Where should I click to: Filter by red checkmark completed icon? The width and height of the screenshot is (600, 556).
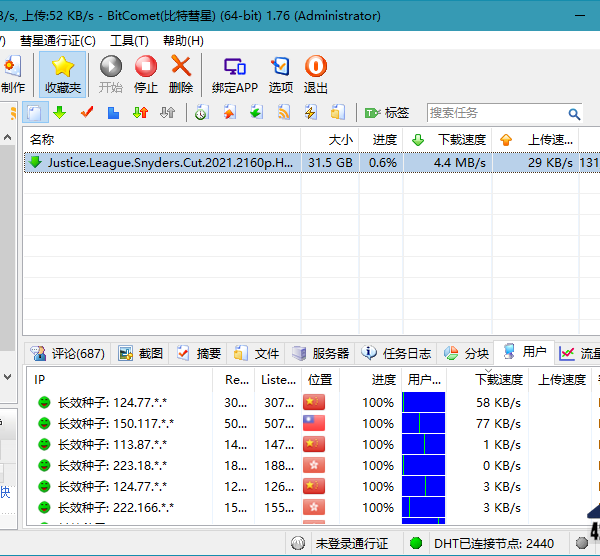(x=87, y=112)
